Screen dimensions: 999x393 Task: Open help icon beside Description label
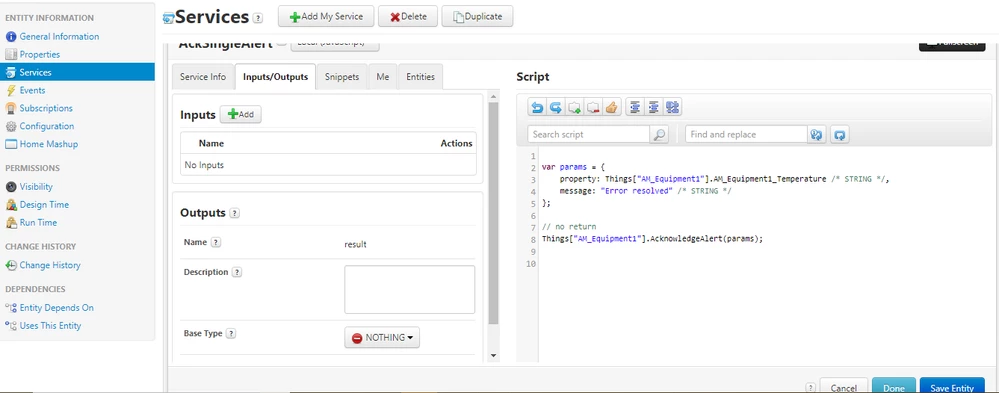pos(237,273)
